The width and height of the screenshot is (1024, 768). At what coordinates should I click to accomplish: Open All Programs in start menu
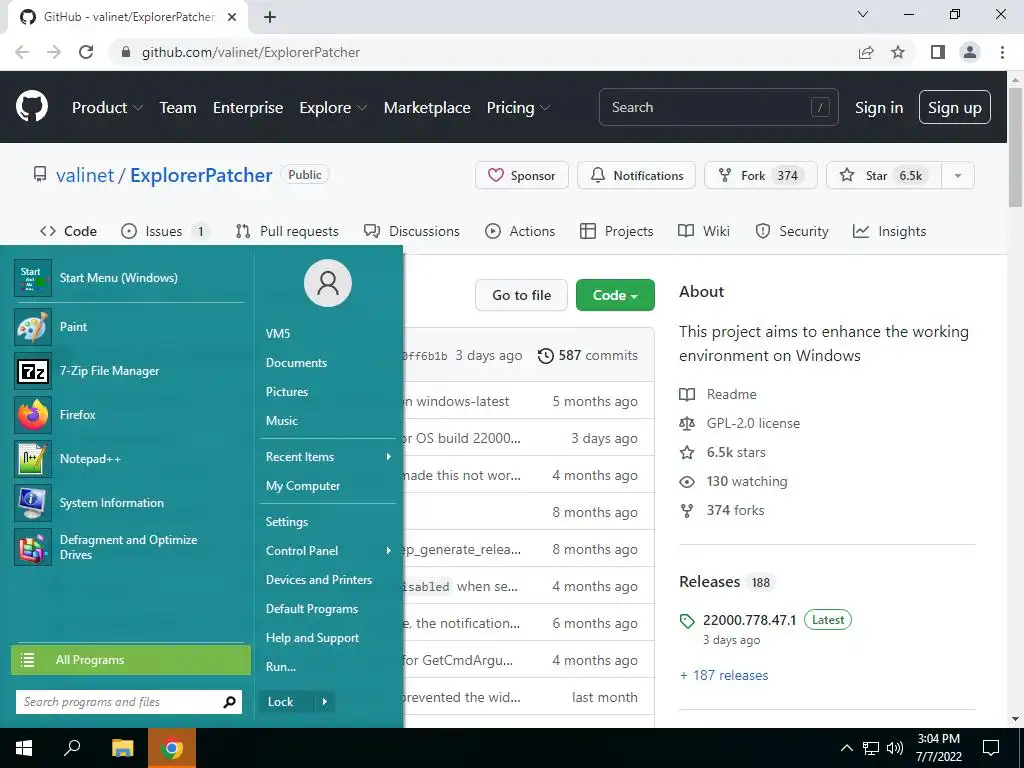131,660
